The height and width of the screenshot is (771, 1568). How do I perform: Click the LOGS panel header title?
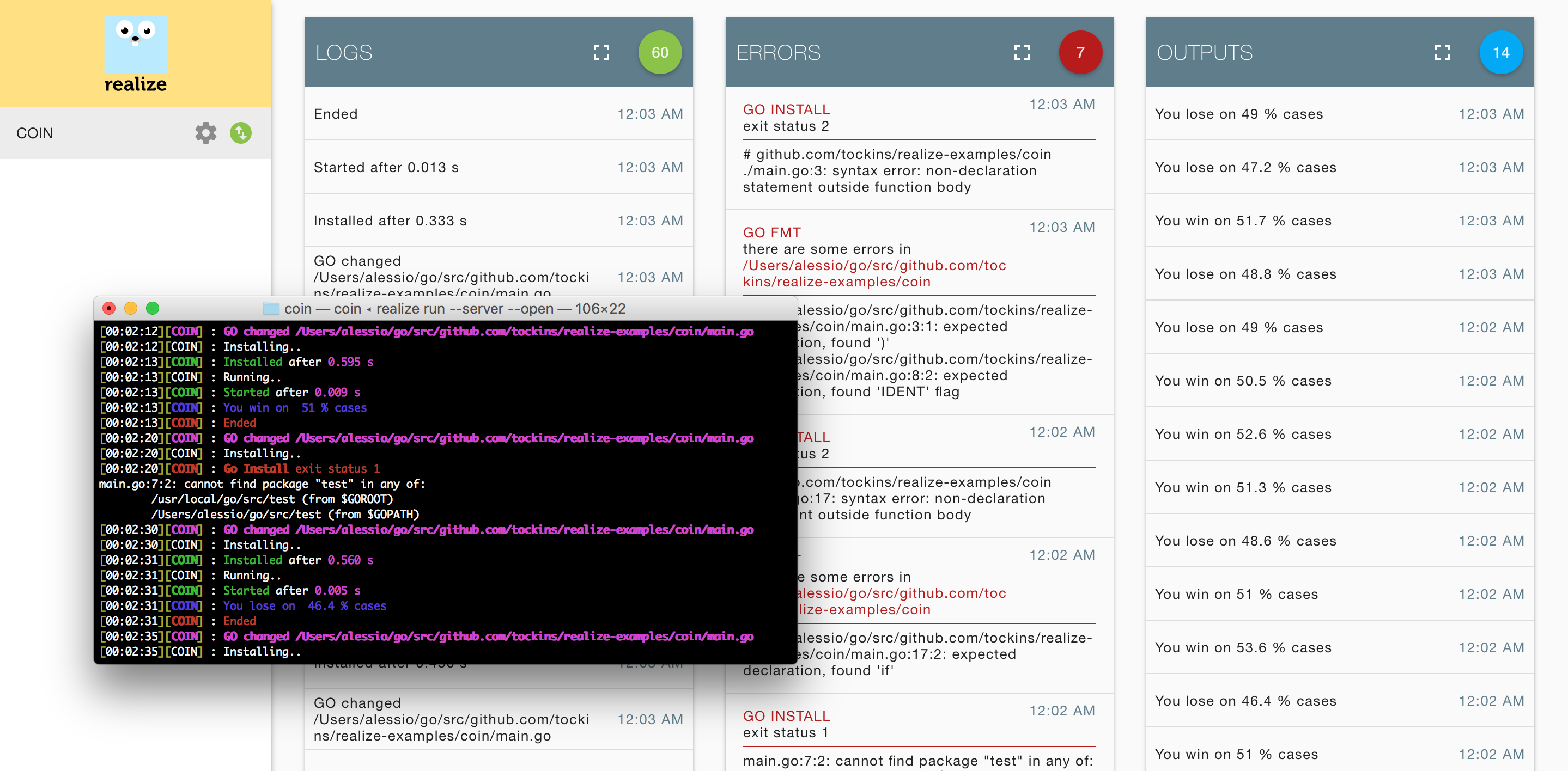coord(344,53)
